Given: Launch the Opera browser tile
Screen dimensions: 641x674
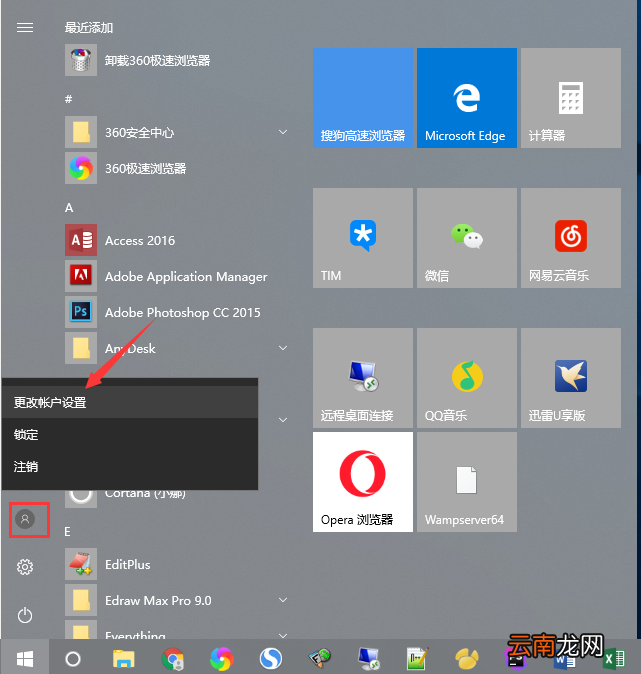Looking at the screenshot, I should [363, 482].
